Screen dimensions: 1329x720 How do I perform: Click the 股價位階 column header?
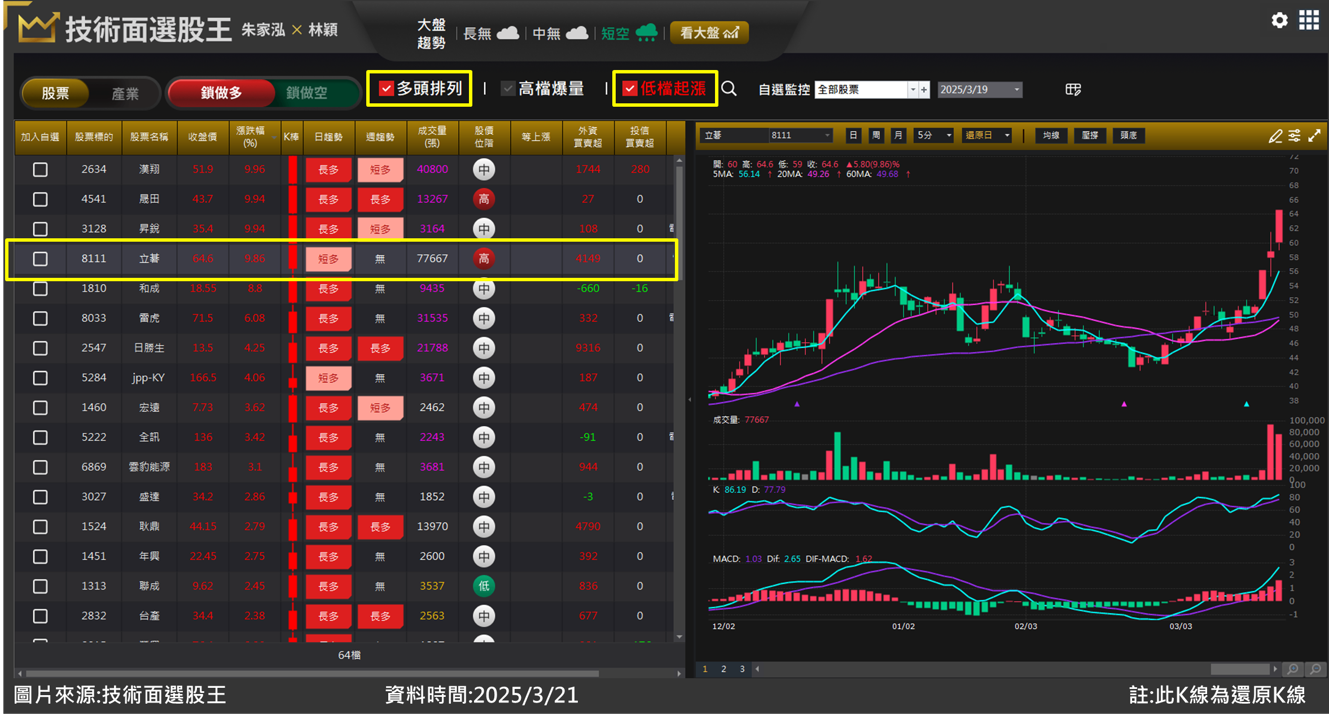[x=484, y=137]
